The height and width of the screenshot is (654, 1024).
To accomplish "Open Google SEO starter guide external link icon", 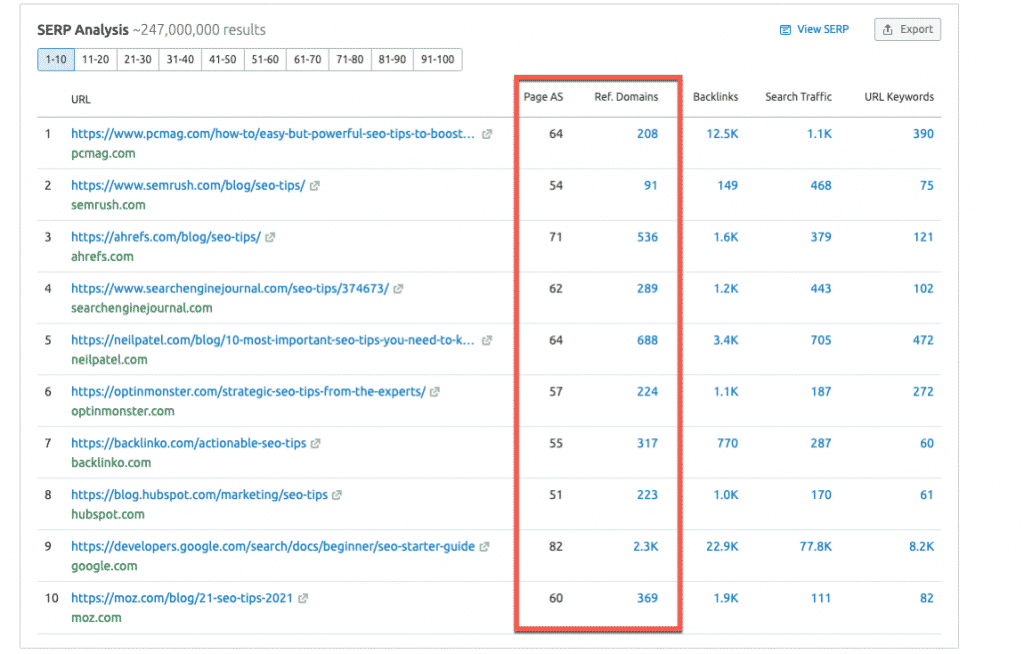I will point(483,546).
